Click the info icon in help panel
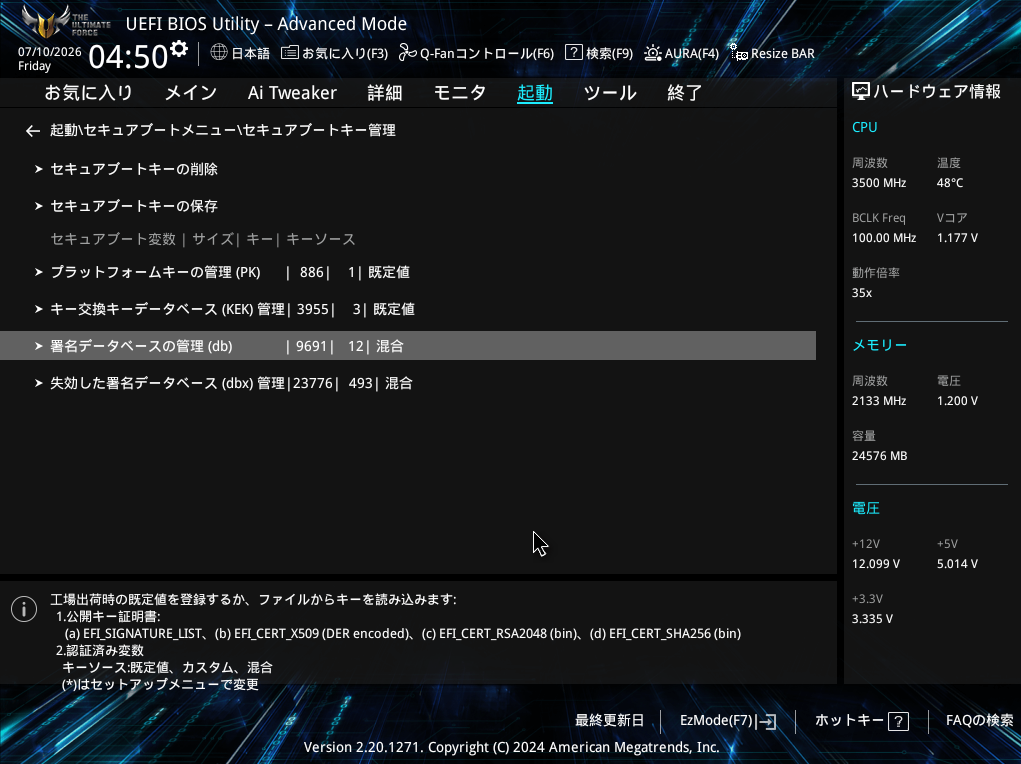Image resolution: width=1021 pixels, height=764 pixels. [x=24, y=609]
